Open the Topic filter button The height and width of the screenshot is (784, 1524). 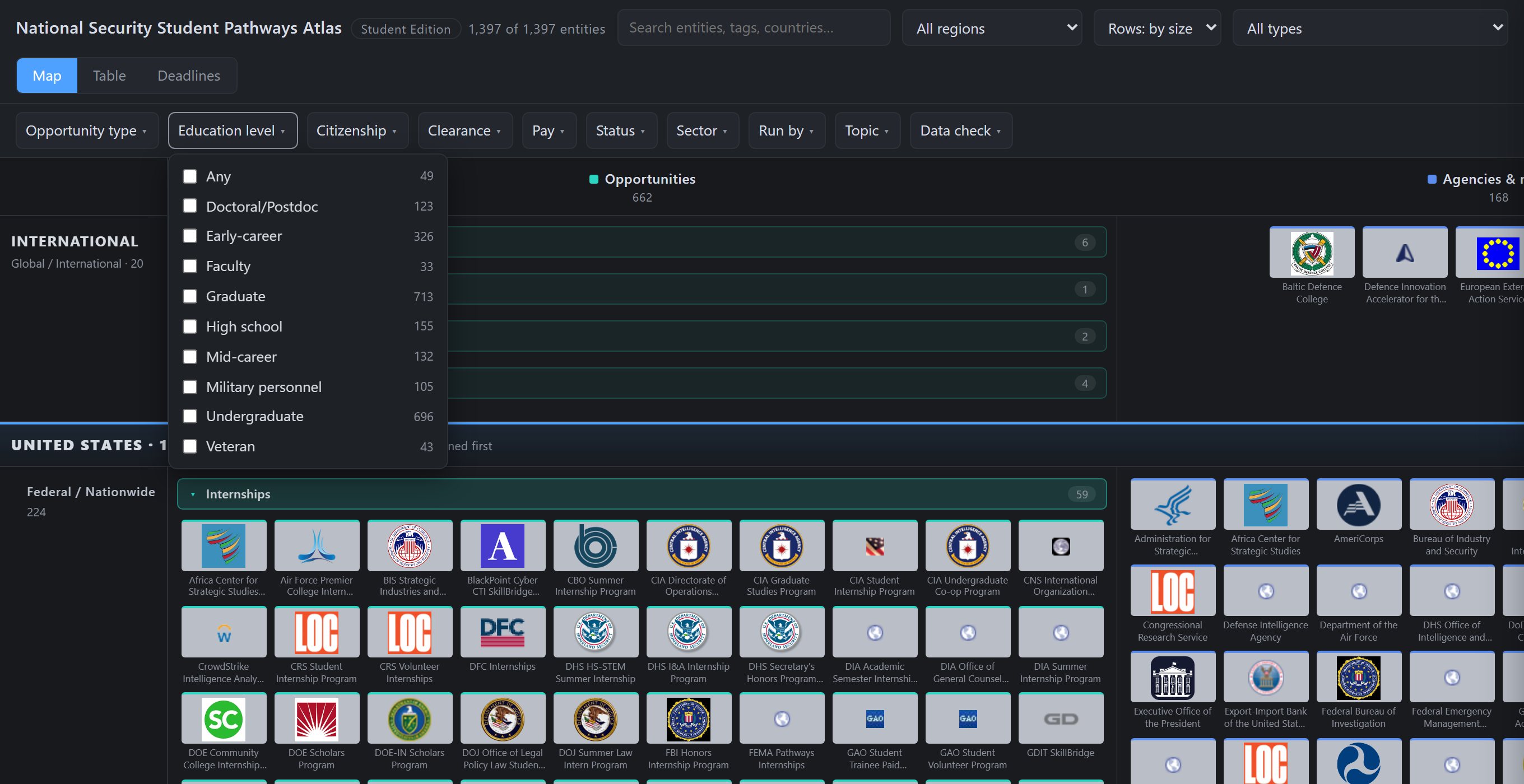867,130
